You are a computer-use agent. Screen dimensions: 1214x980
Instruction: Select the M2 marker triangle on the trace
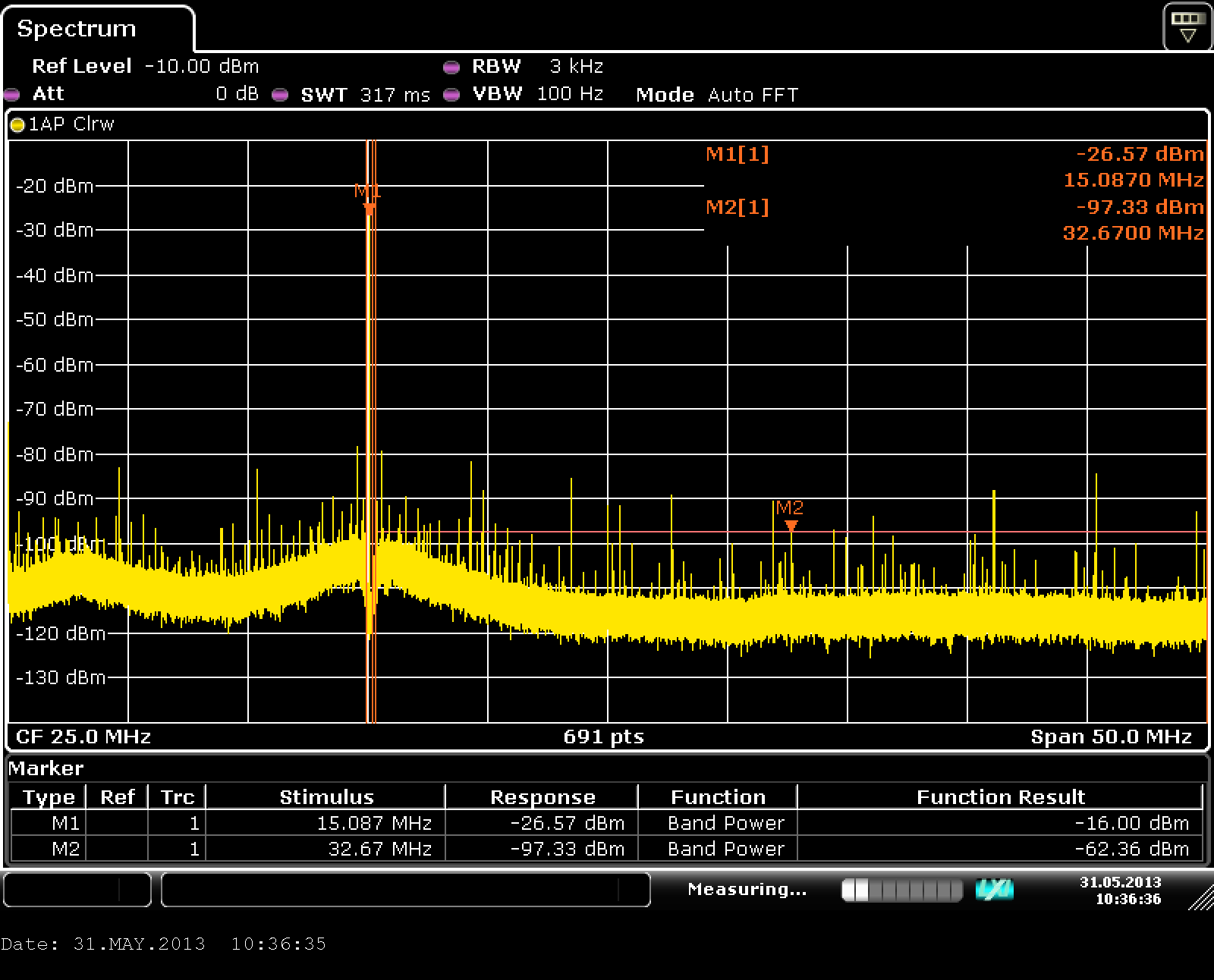point(791,526)
